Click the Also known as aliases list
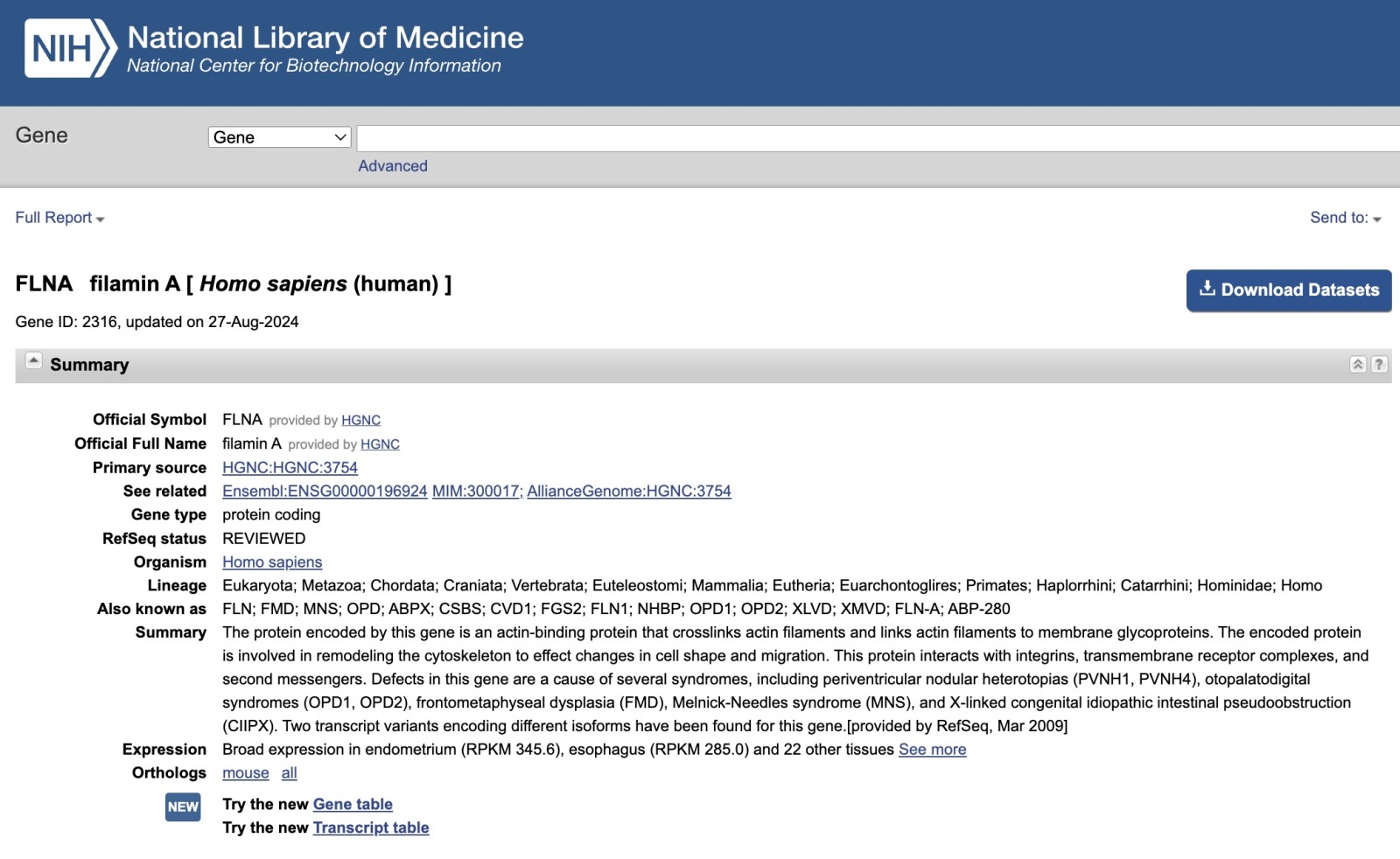Screen dimensions: 1400x859 click(x=616, y=609)
